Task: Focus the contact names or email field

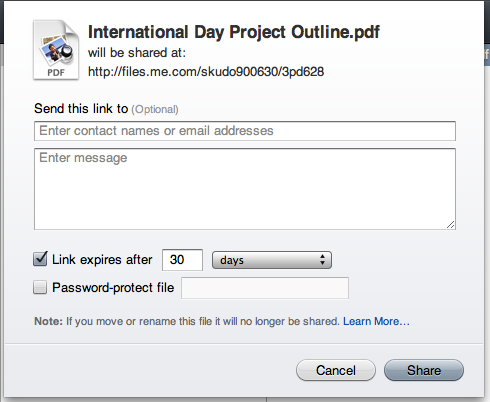Action: point(245,131)
